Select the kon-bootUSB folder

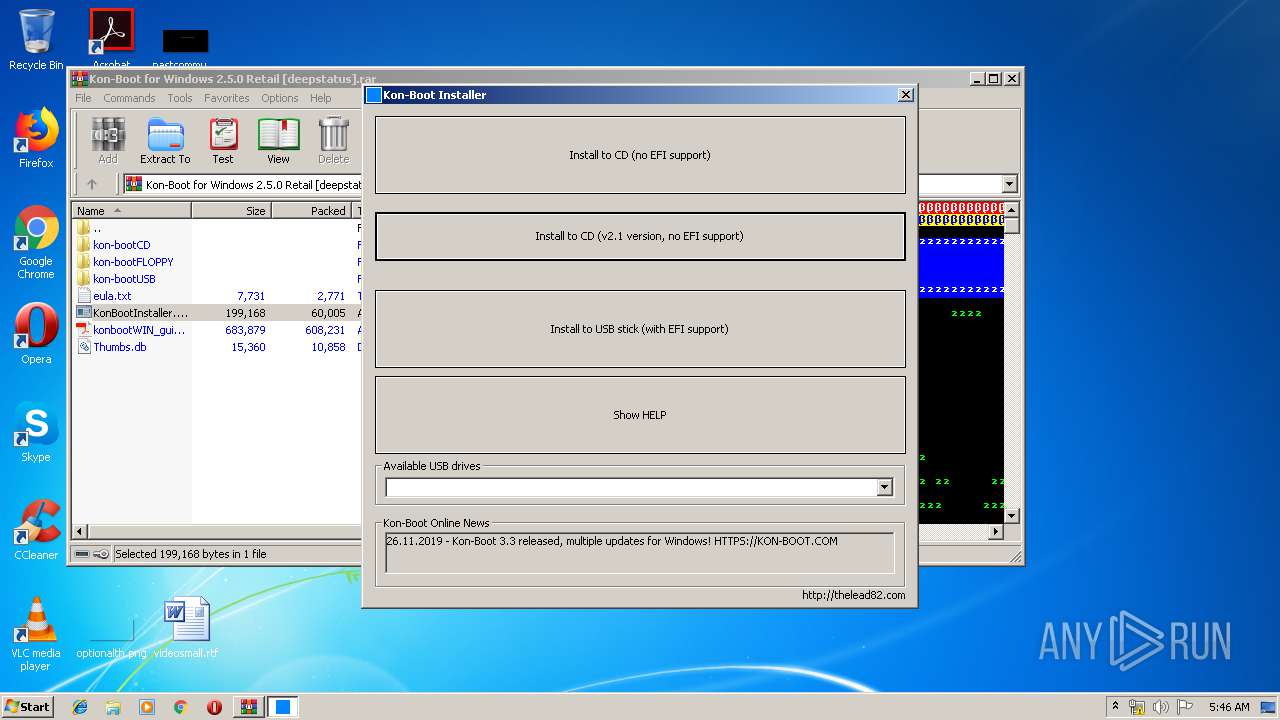[x=124, y=279]
